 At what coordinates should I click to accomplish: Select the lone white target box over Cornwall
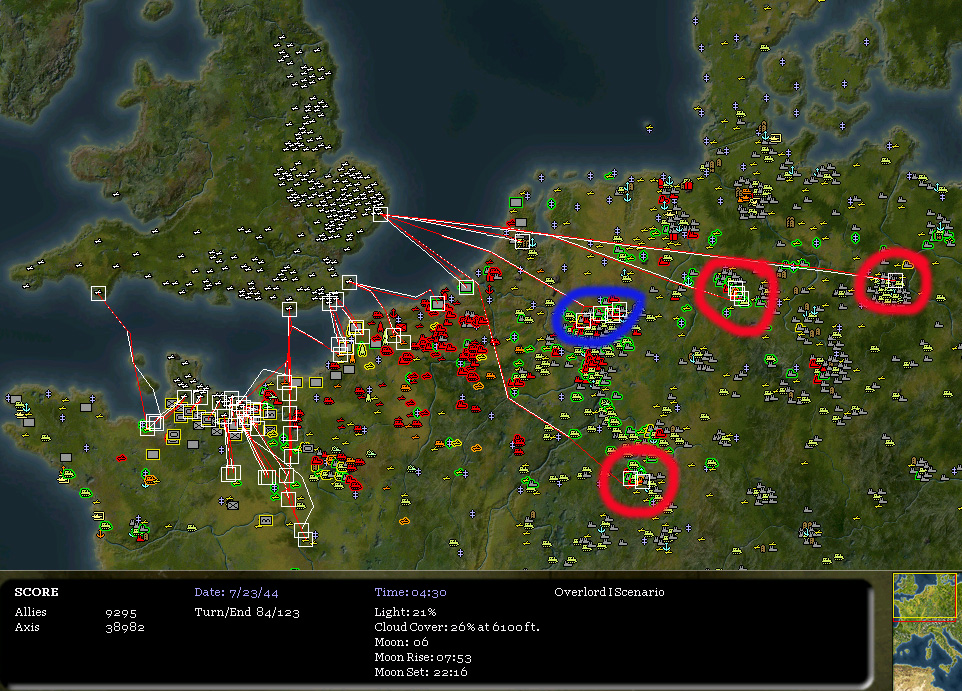click(98, 293)
